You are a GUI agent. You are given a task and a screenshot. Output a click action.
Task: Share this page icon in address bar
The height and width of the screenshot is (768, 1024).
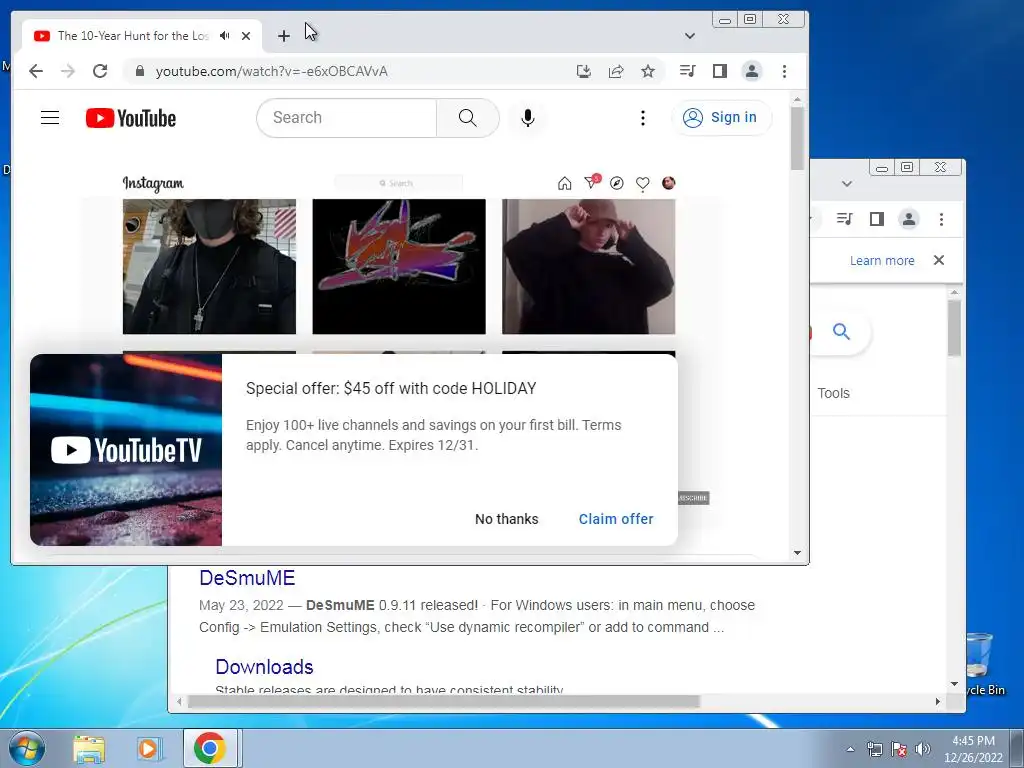point(616,71)
